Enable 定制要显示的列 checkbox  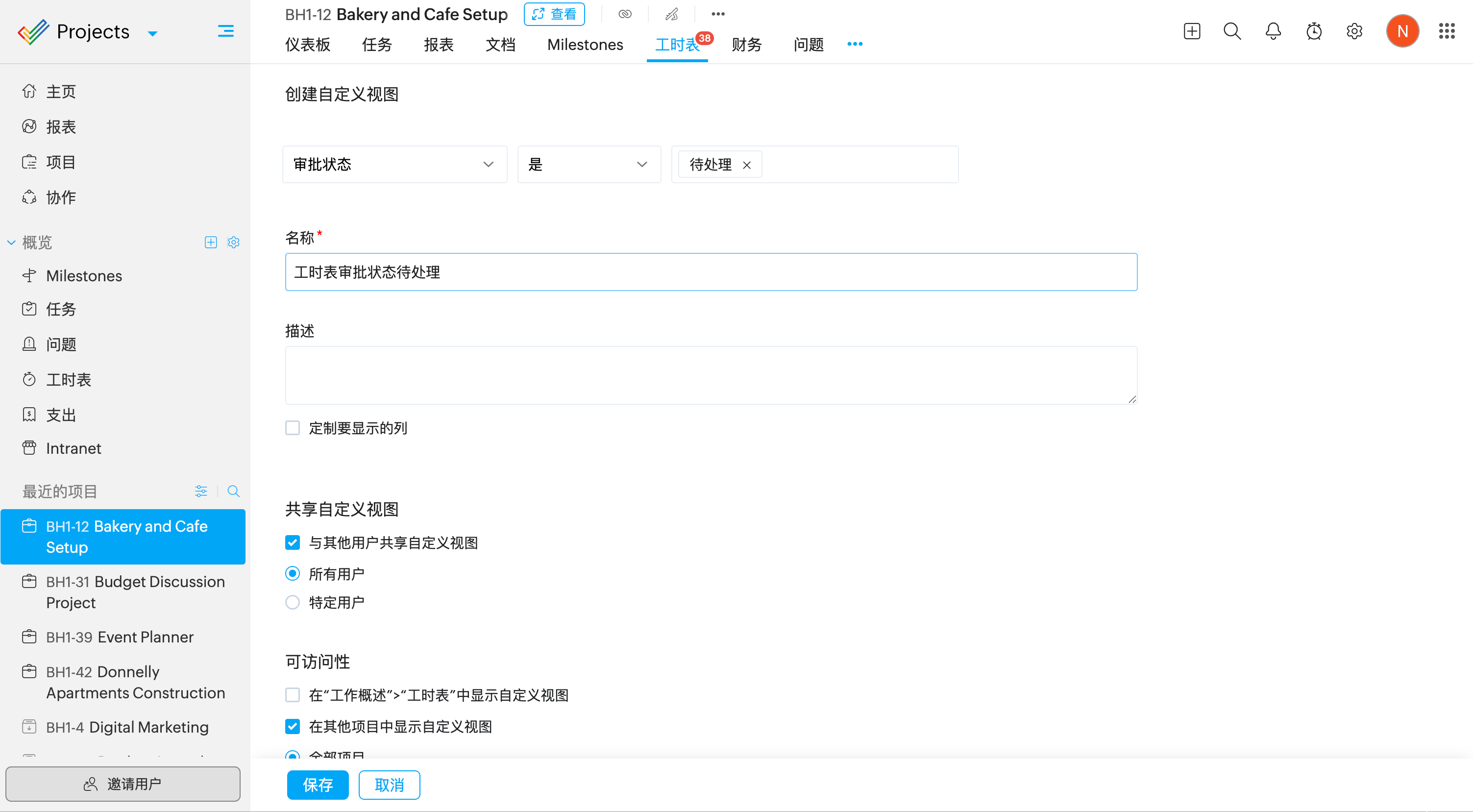[292, 428]
